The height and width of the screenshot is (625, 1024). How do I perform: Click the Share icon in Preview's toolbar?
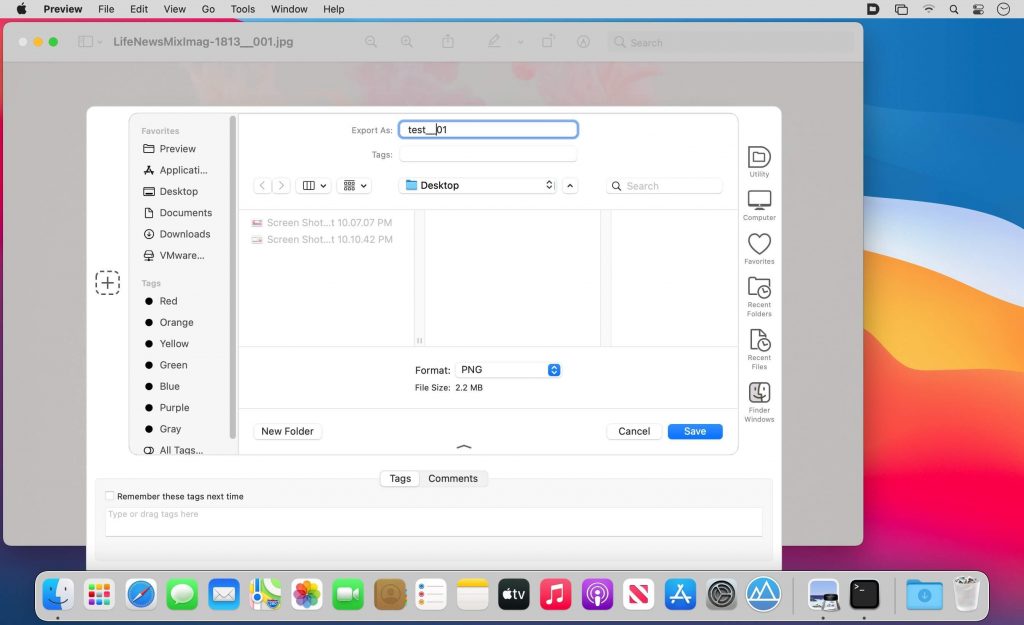click(447, 42)
